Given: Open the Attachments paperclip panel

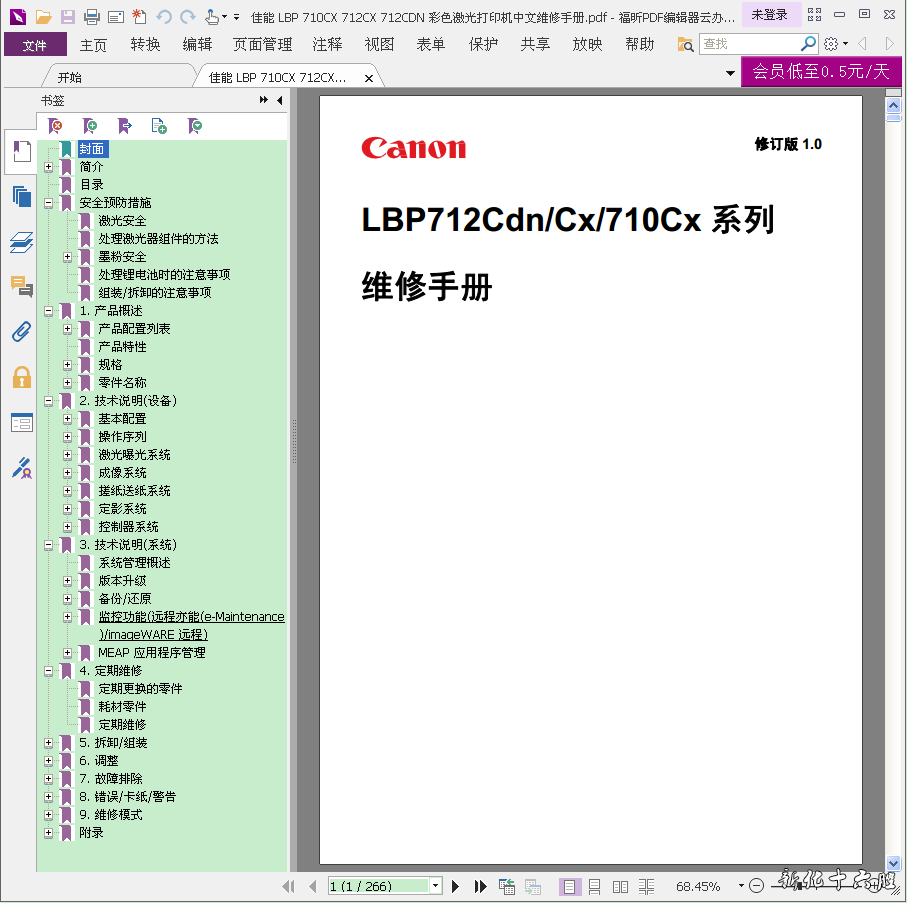Looking at the screenshot, I should click(x=21, y=332).
